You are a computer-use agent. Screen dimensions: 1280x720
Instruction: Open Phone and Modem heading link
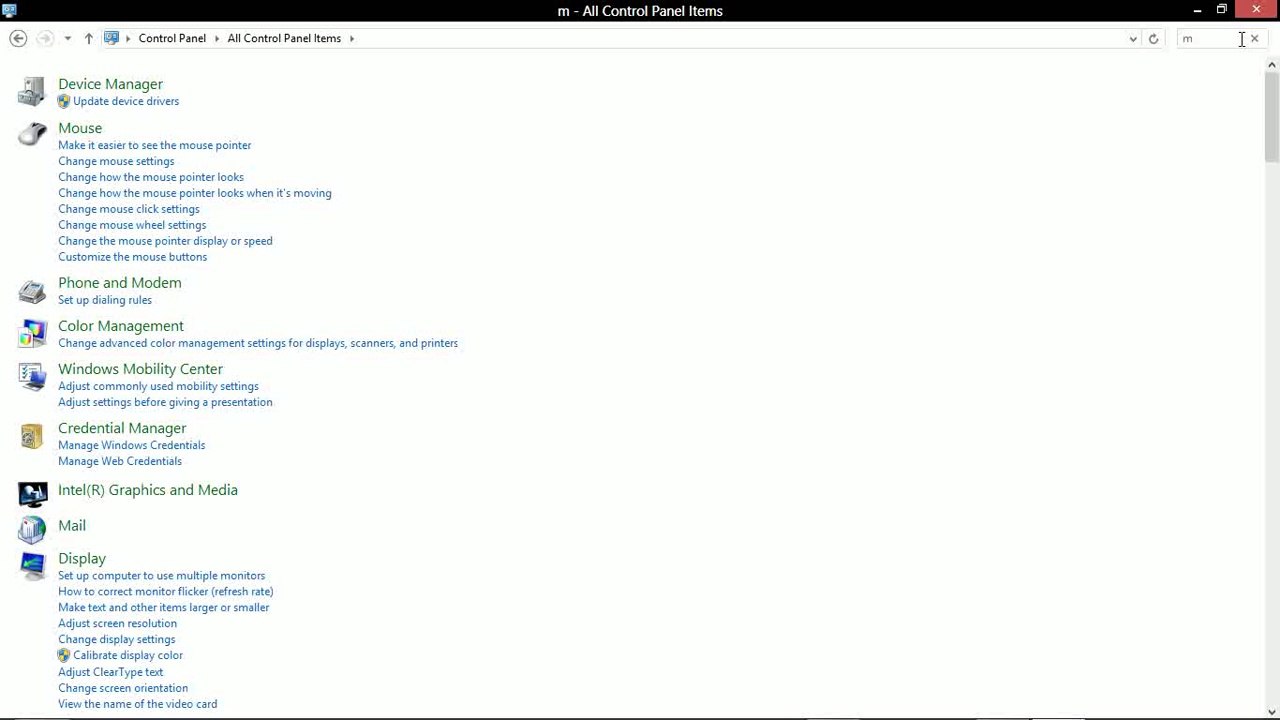[120, 283]
